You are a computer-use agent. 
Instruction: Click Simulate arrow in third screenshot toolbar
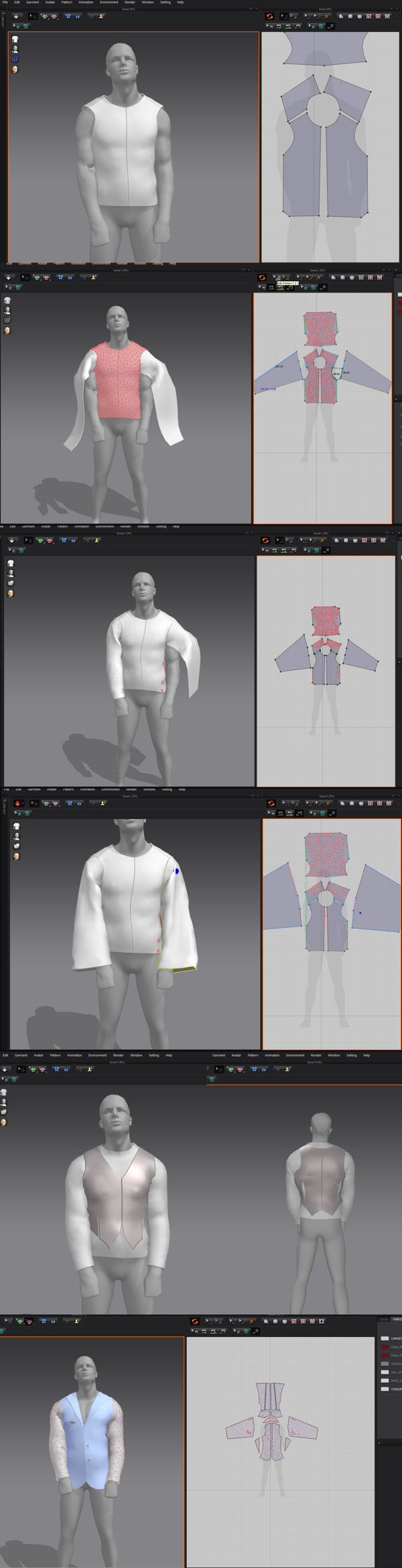click(x=12, y=540)
